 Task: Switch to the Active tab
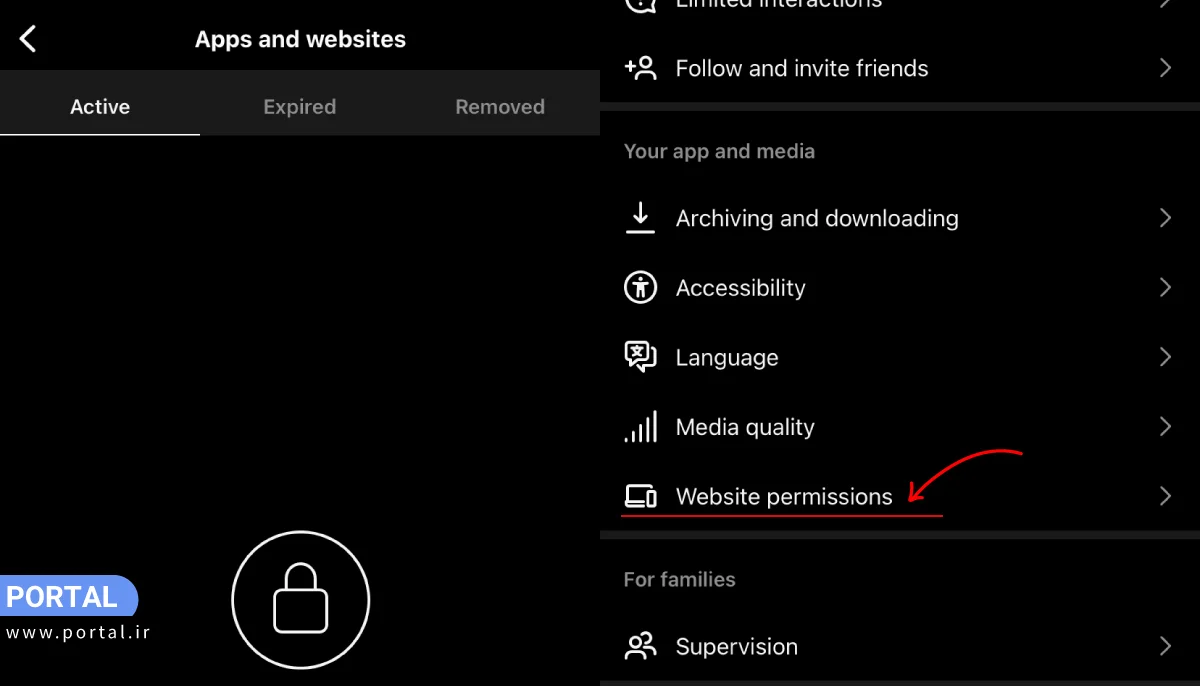[100, 107]
